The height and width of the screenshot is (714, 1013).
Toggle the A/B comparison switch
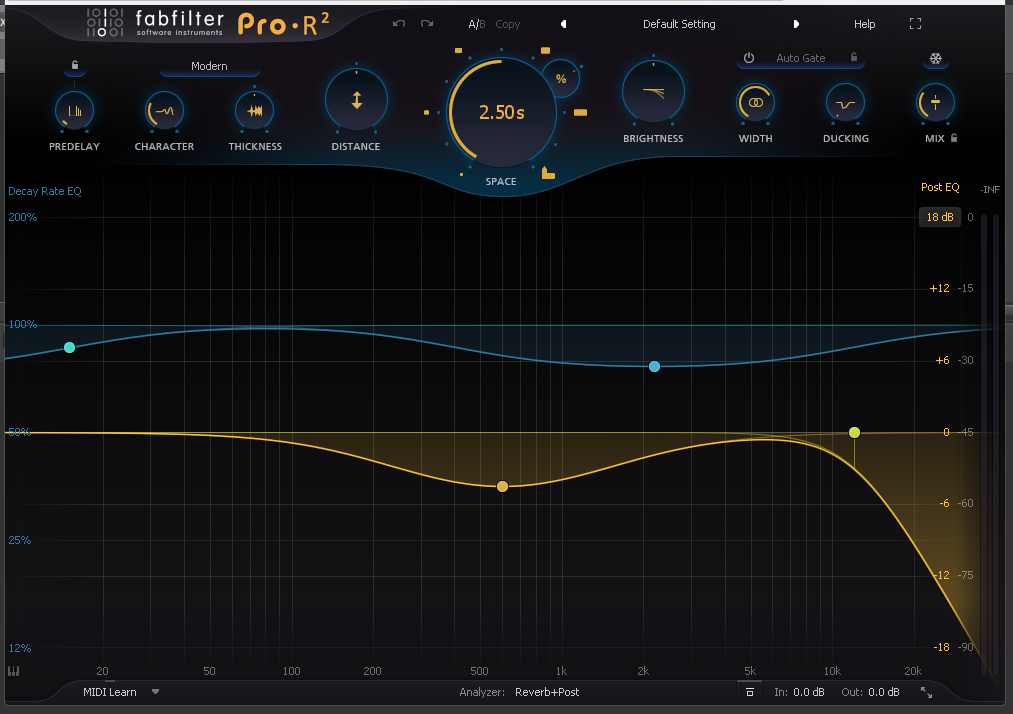tap(478, 23)
